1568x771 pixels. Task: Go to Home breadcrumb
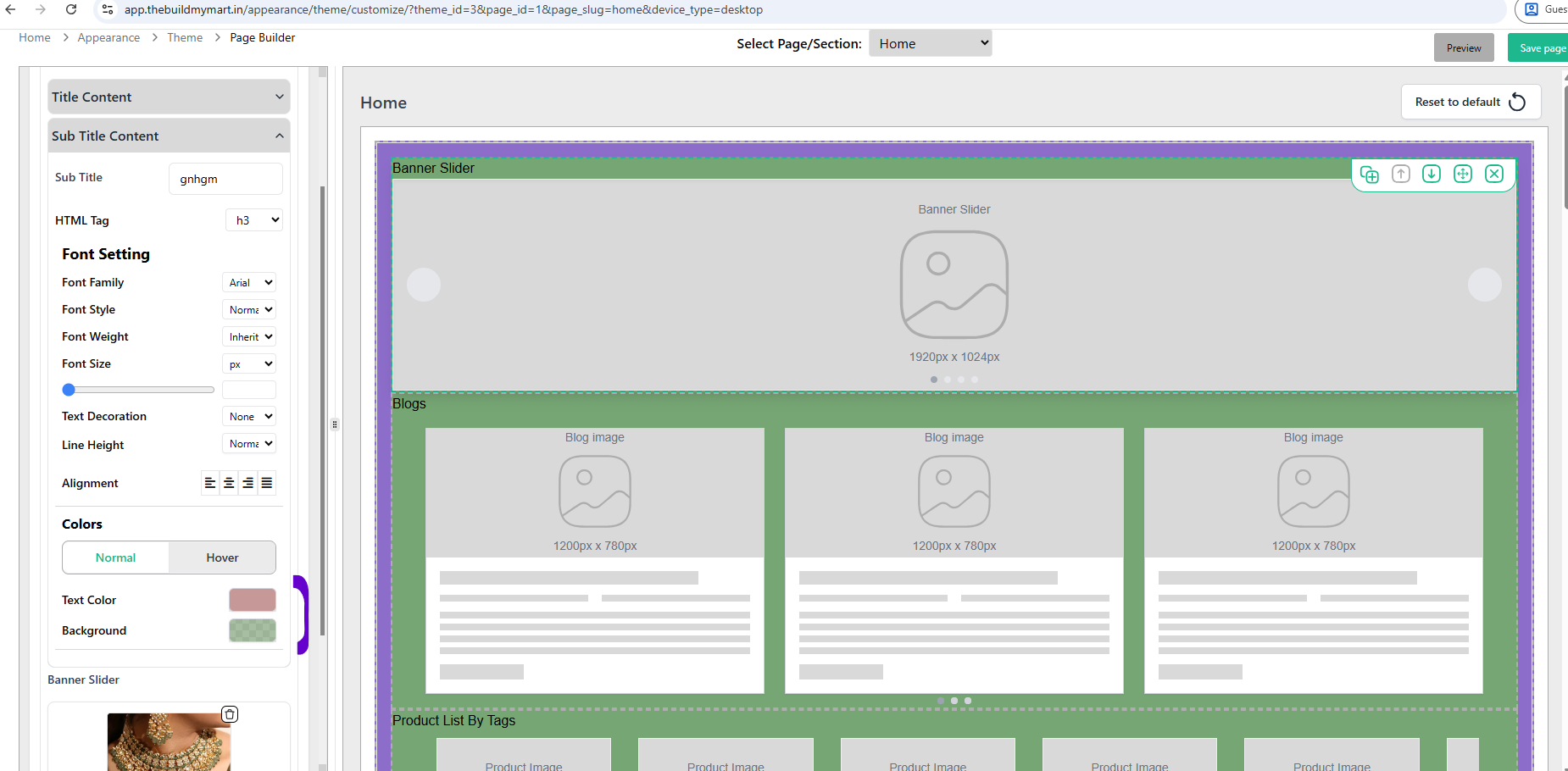pyautogui.click(x=35, y=37)
